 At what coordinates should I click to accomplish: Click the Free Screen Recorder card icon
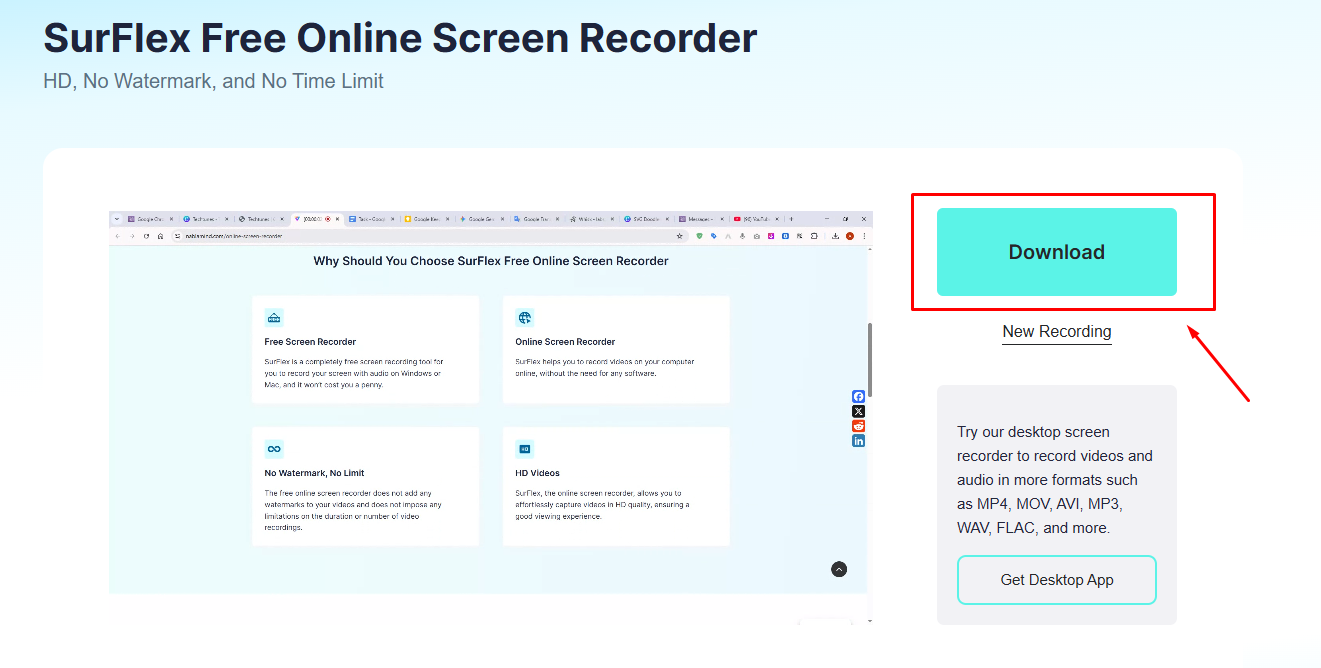[274, 318]
